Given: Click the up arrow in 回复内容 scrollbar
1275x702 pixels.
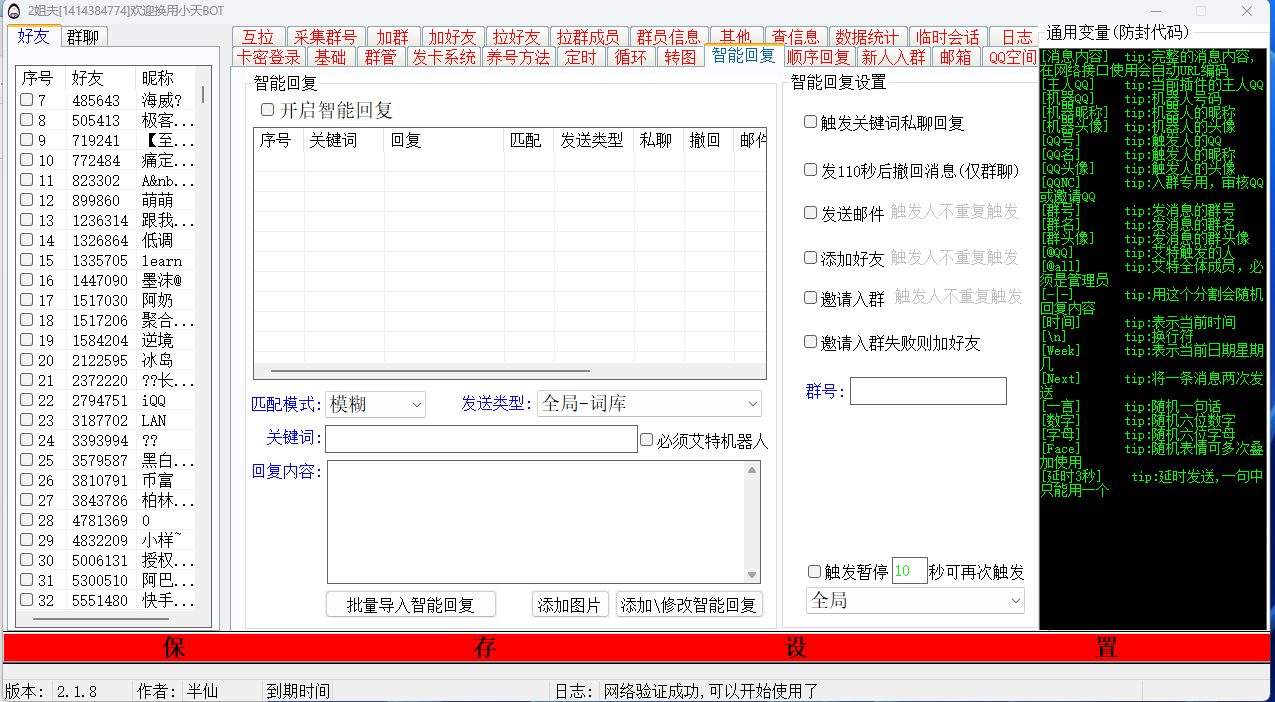Looking at the screenshot, I should (752, 470).
